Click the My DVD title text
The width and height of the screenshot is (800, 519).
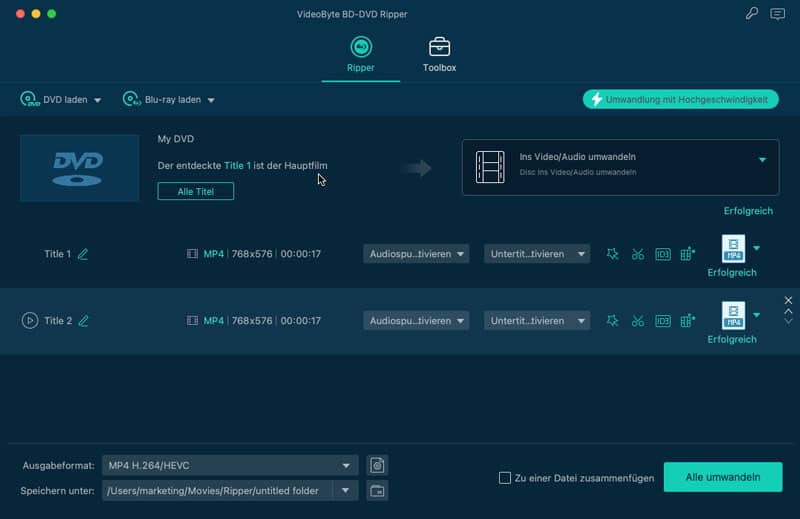[176, 139]
